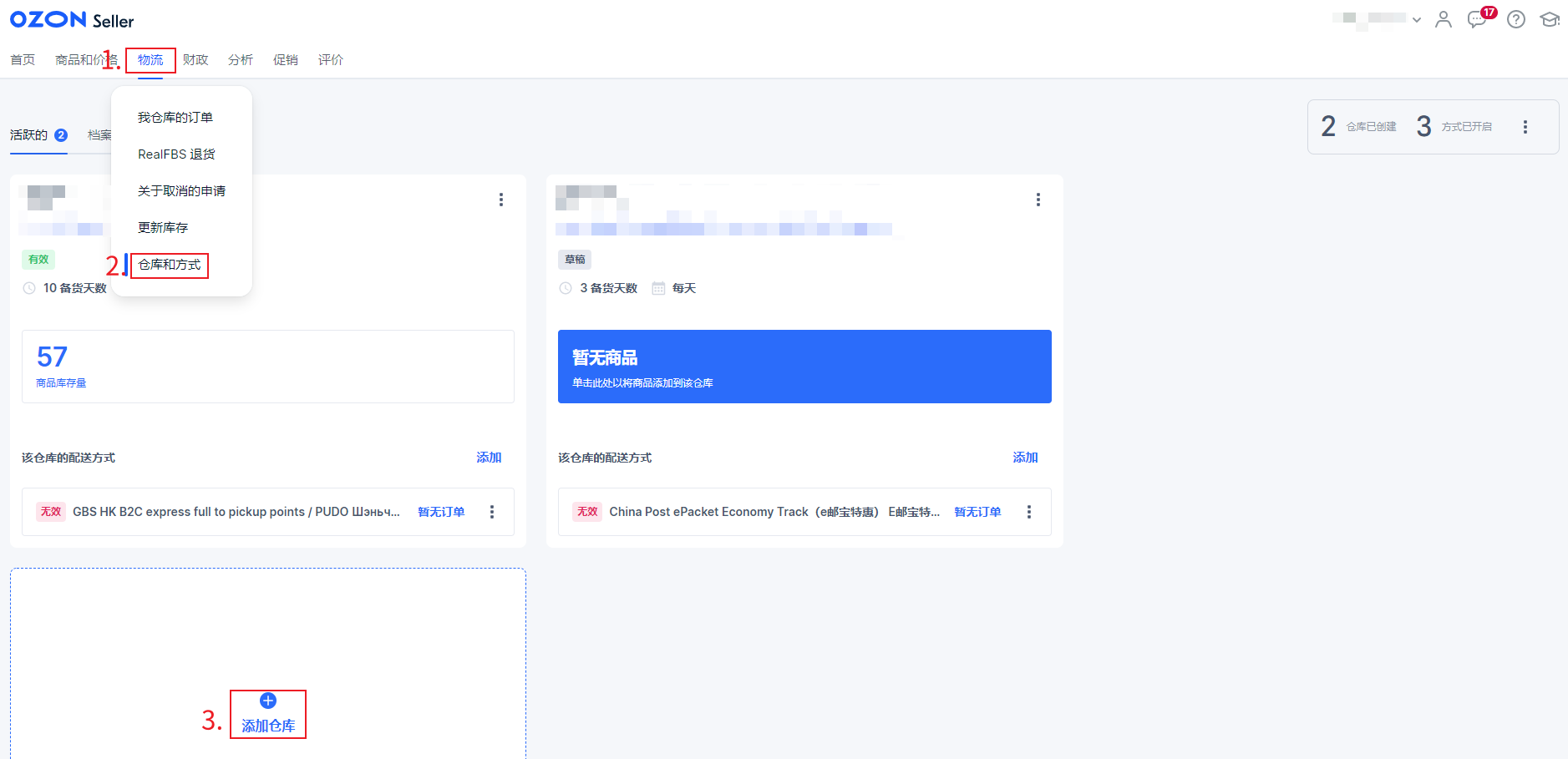Screen dimensions: 1568x759
Task: Click the 仓库已创建 count
Action: click(x=1358, y=127)
